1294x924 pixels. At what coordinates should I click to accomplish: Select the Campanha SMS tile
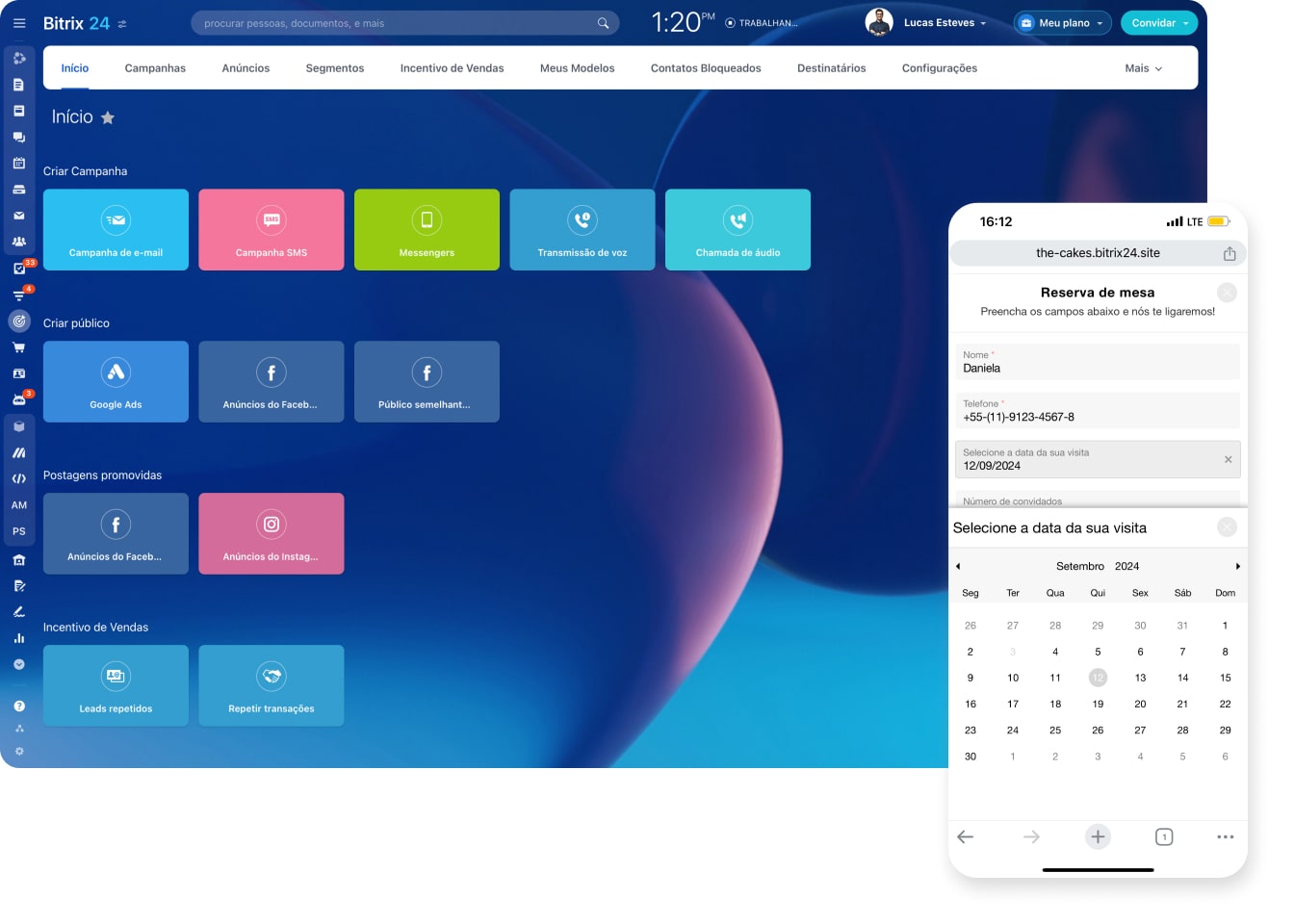(271, 229)
